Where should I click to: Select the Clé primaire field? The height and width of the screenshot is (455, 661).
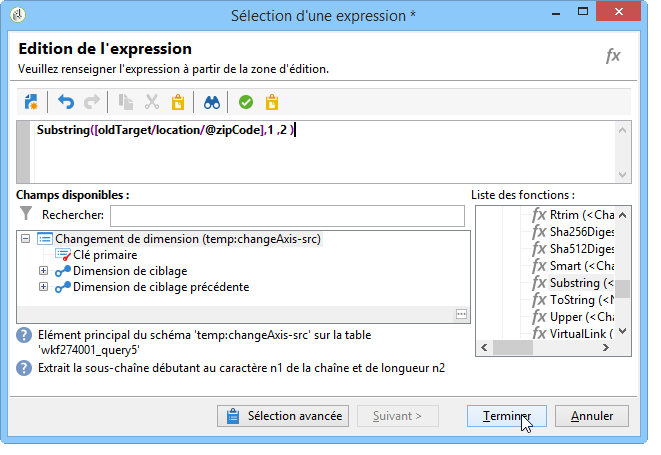click(105, 255)
